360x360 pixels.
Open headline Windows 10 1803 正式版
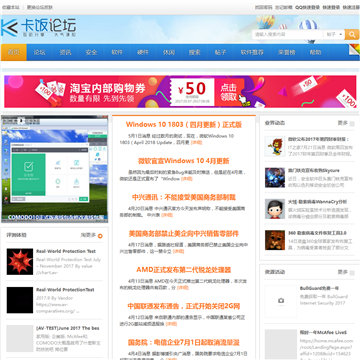click(x=184, y=125)
